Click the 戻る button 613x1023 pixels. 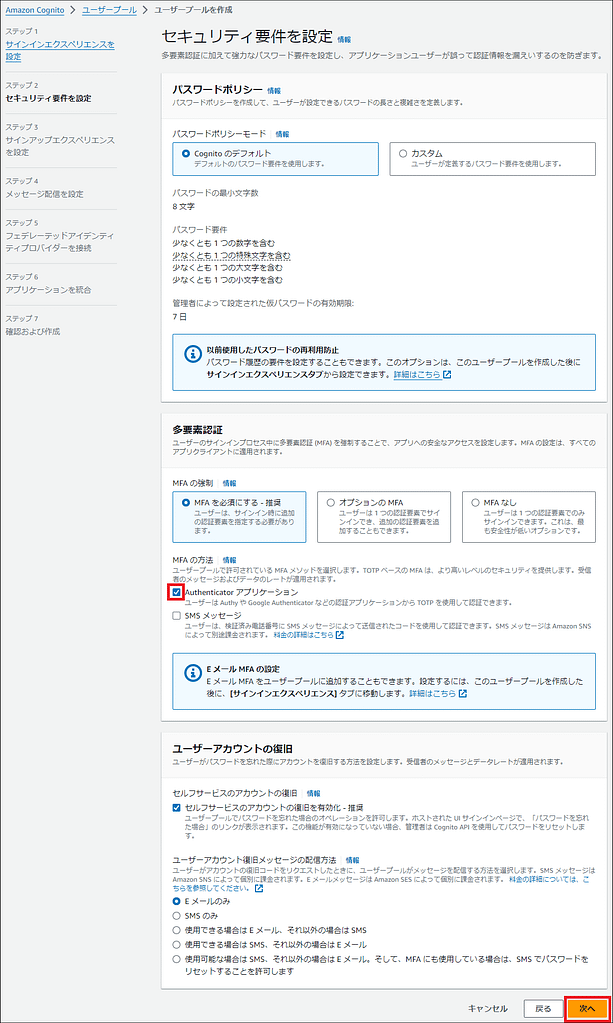click(x=543, y=1008)
